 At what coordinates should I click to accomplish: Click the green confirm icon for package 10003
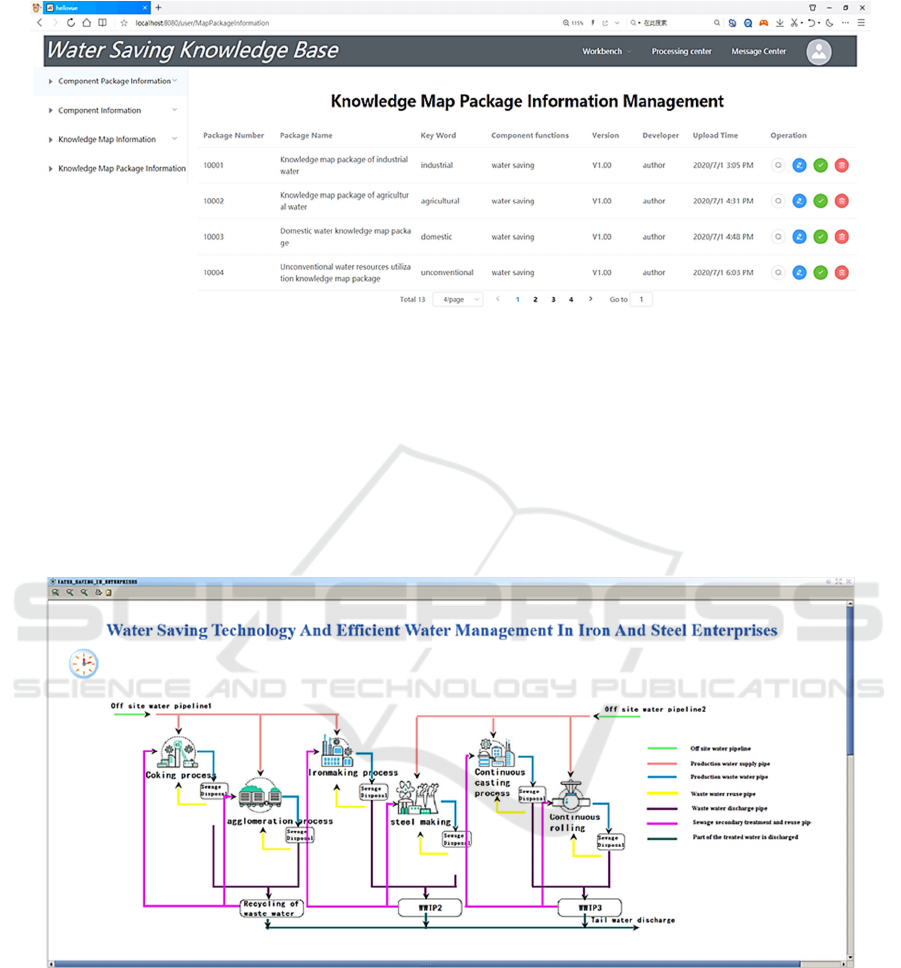point(820,237)
